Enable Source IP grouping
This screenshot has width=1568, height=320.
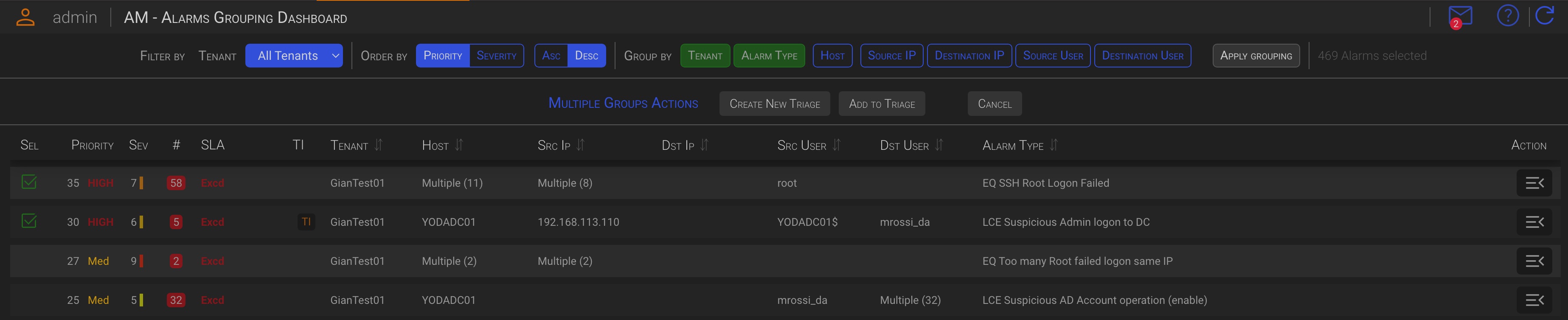click(891, 56)
